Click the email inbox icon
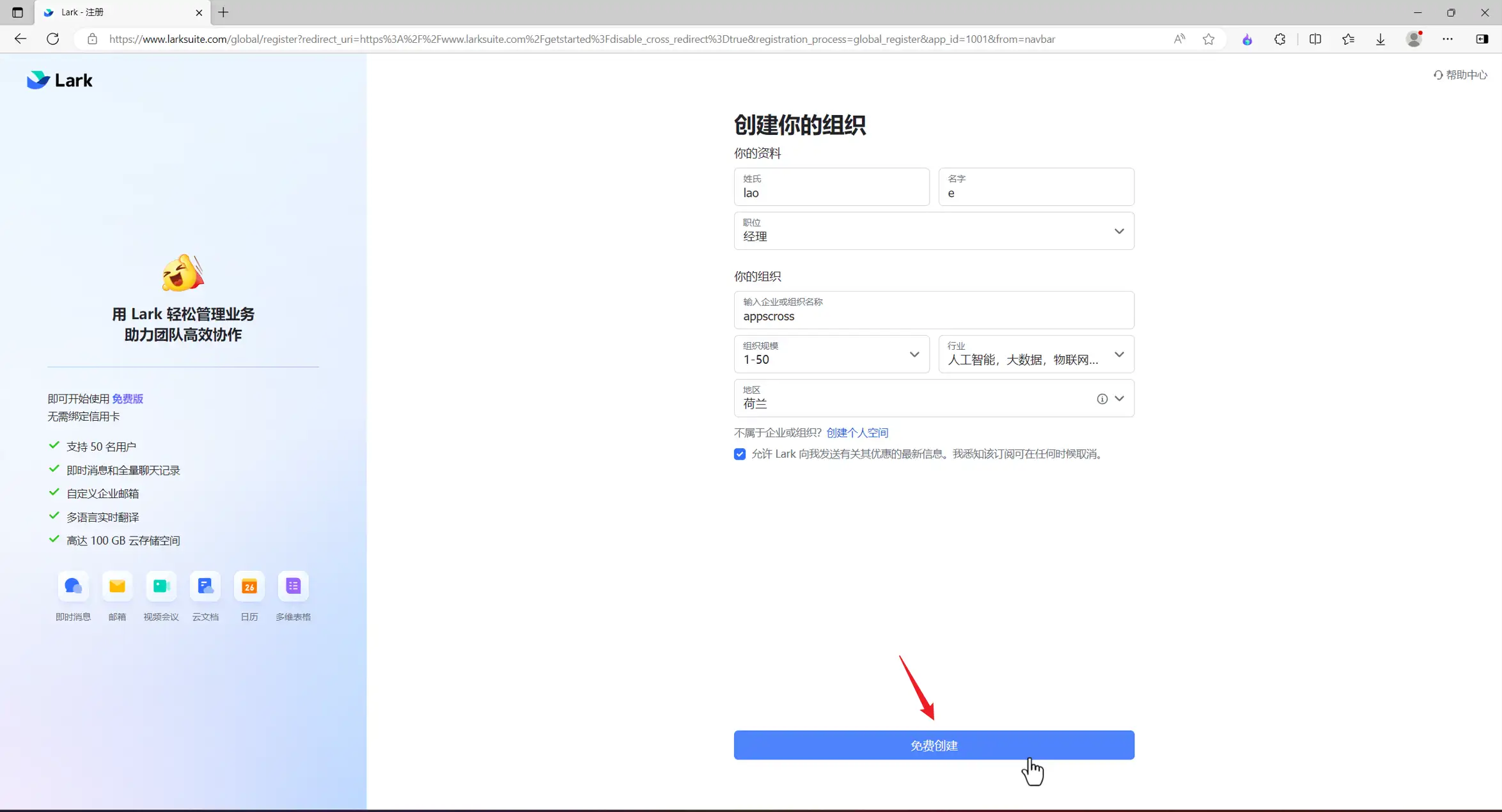The height and width of the screenshot is (812, 1502). (117, 585)
